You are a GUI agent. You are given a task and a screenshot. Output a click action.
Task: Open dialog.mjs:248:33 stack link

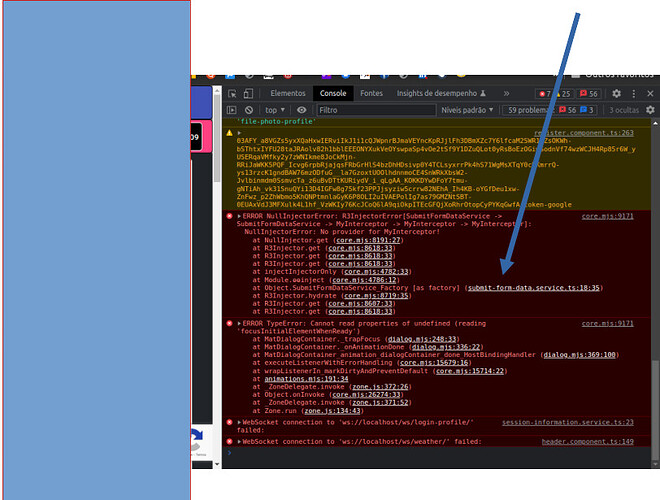(x=422, y=339)
